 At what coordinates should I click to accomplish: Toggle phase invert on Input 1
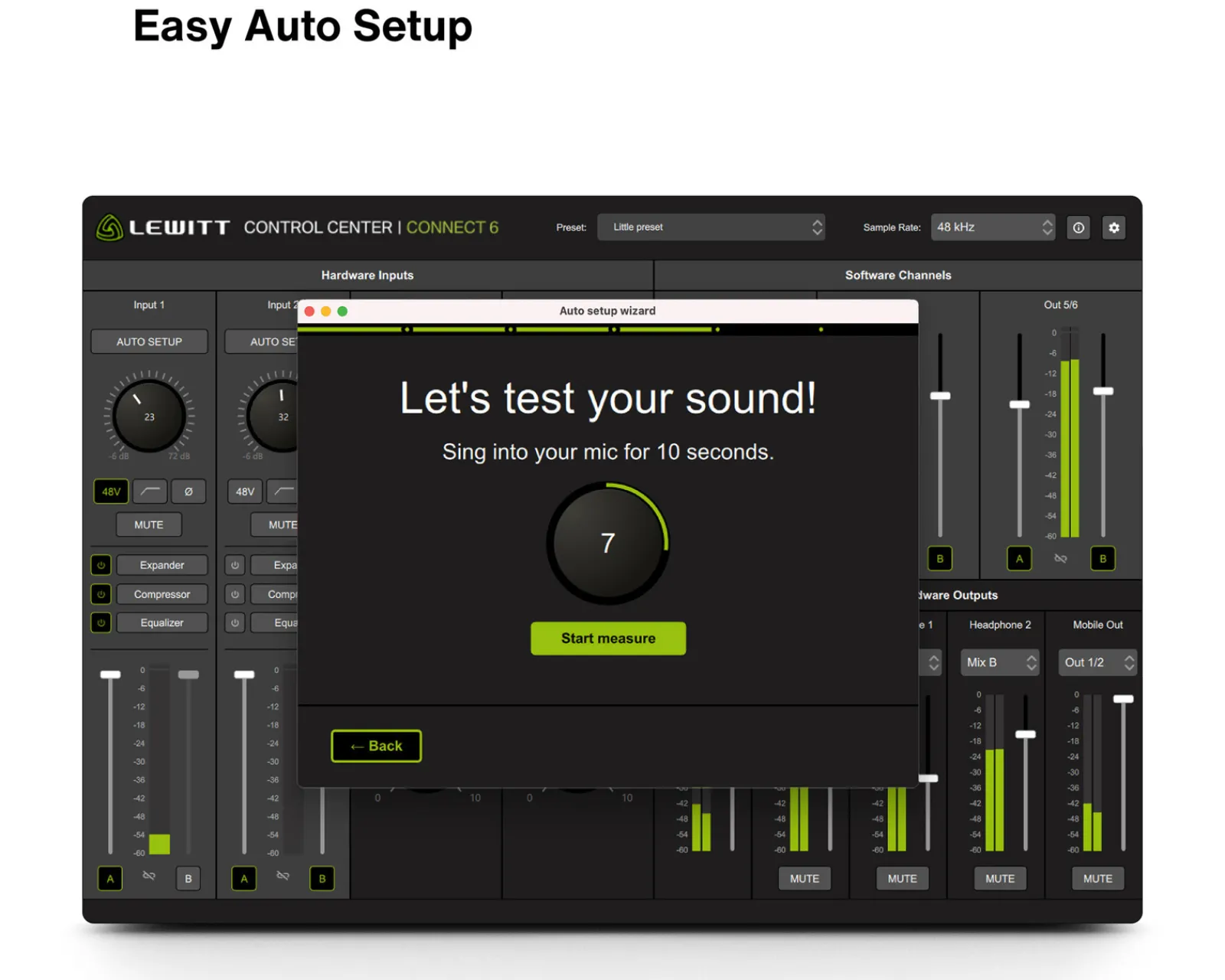[188, 492]
